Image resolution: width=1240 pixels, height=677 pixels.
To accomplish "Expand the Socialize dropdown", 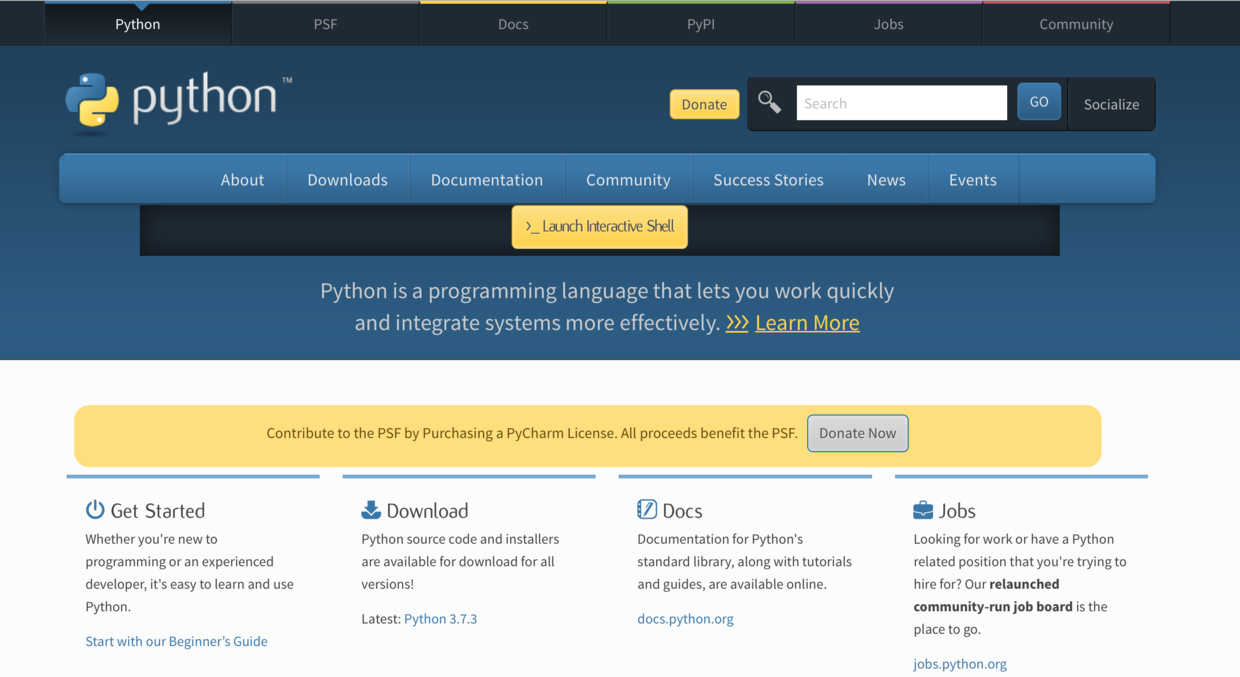I will pyautogui.click(x=1111, y=104).
